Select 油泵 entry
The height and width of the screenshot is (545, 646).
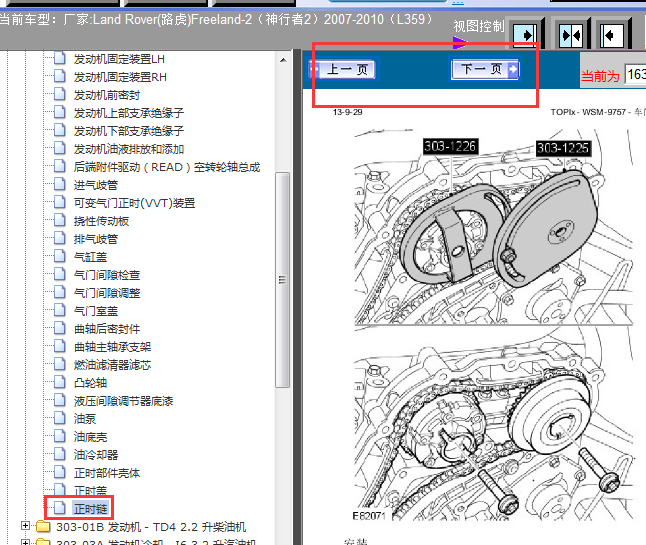(85, 419)
